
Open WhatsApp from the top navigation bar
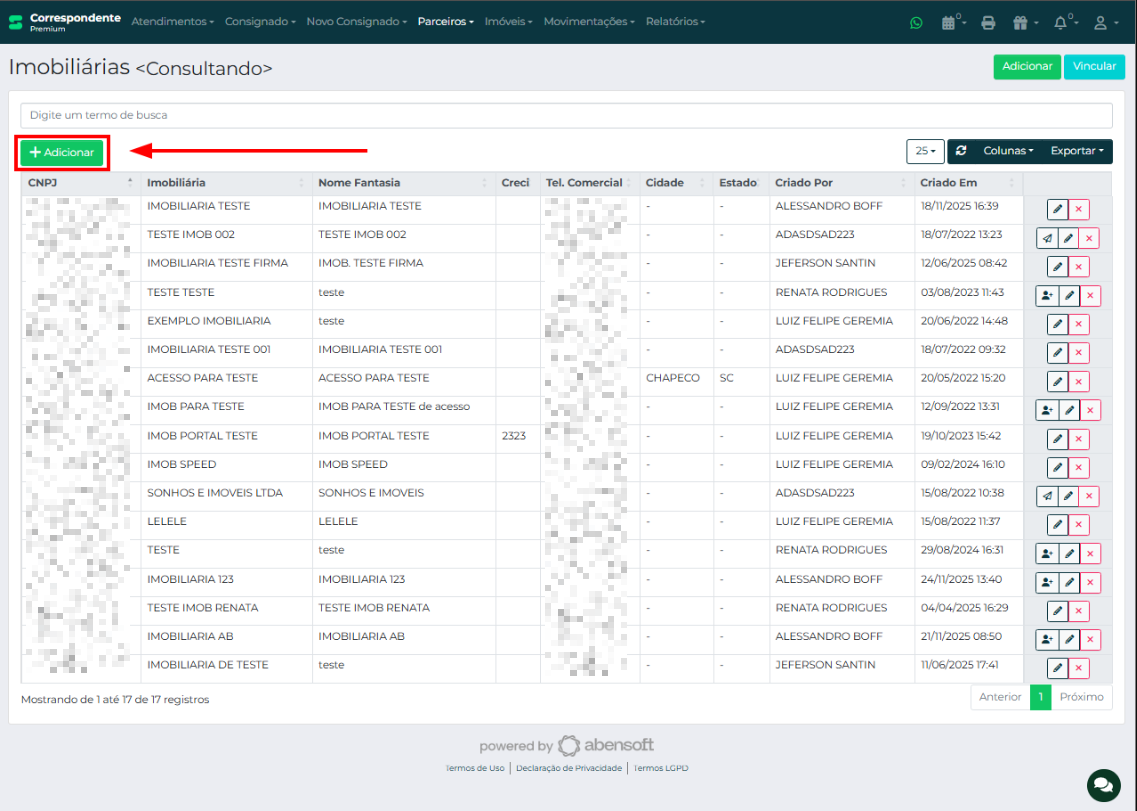pyautogui.click(x=916, y=22)
